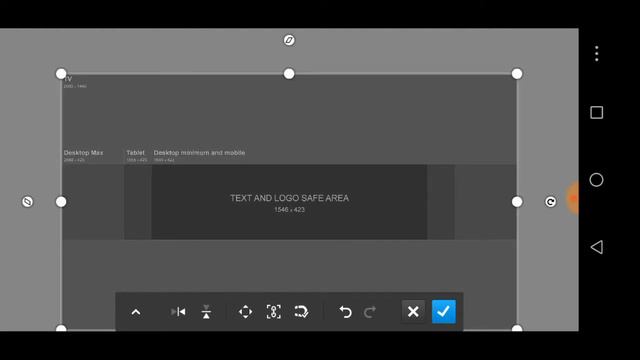Viewport: 640px width, 360px height.
Task: Undo the last transform step
Action: click(345, 312)
